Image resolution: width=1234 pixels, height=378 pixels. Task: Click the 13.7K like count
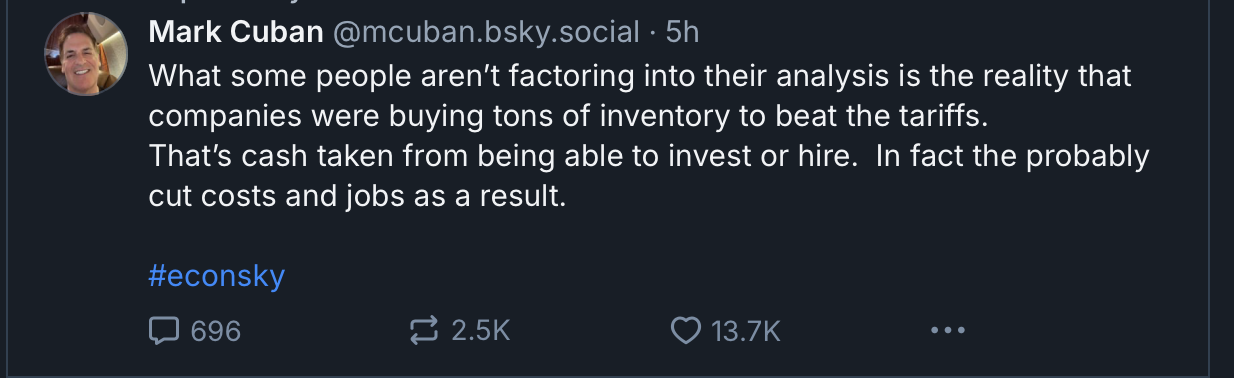[x=745, y=331]
